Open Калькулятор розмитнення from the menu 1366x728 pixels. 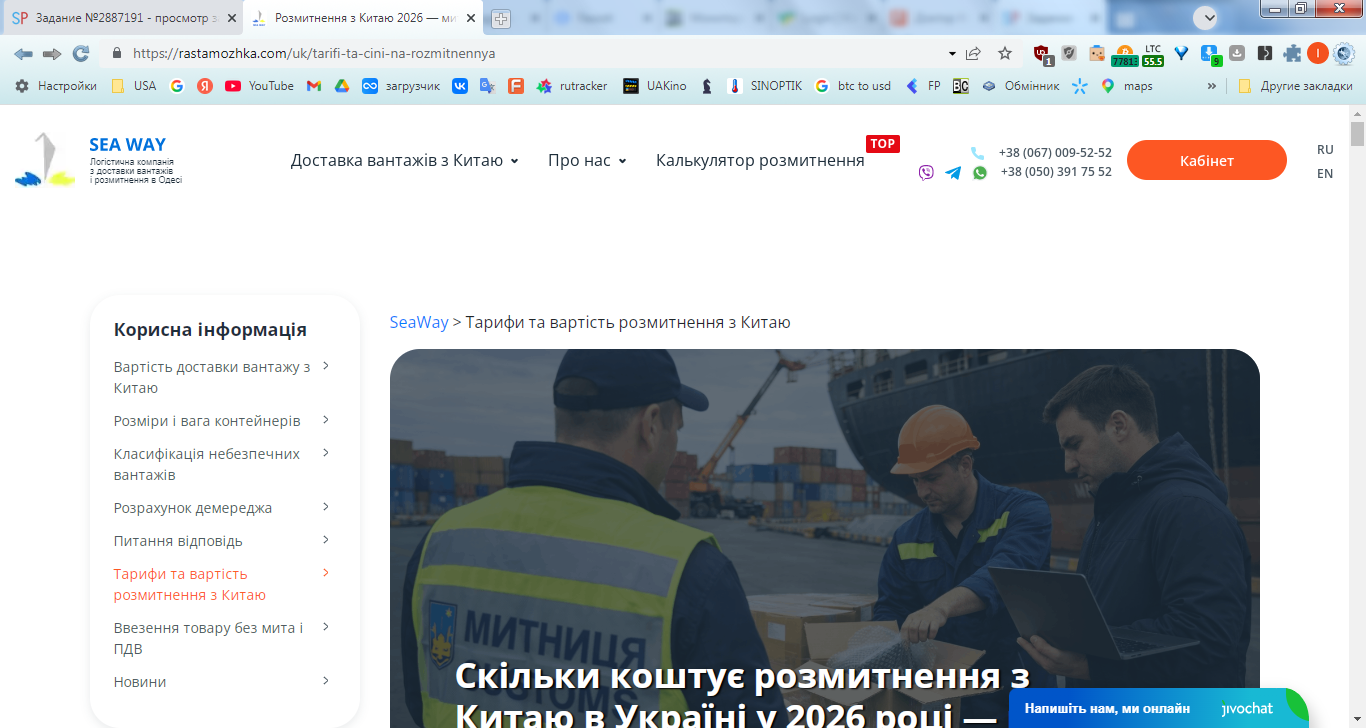pyautogui.click(x=760, y=160)
